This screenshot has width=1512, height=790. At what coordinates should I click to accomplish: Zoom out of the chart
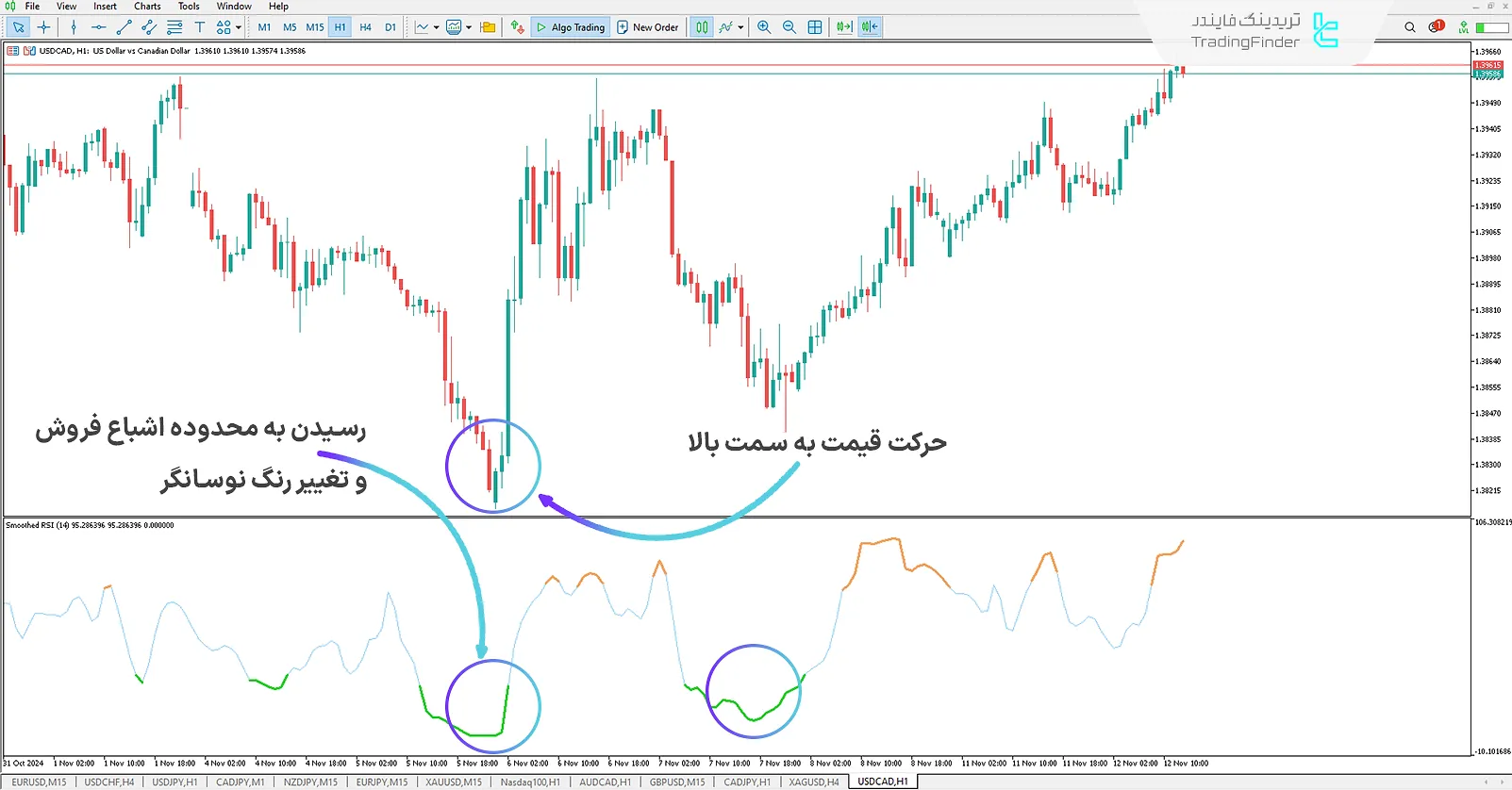(x=789, y=27)
